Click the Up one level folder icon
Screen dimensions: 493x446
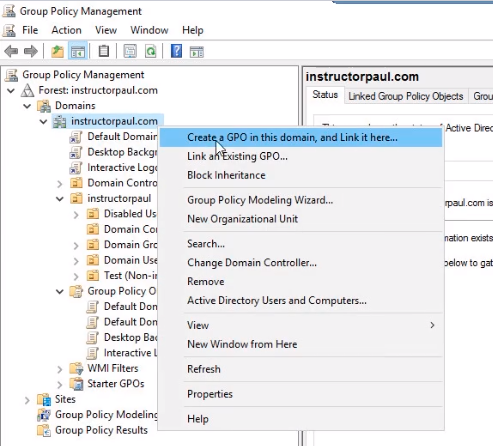[x=57, y=52]
